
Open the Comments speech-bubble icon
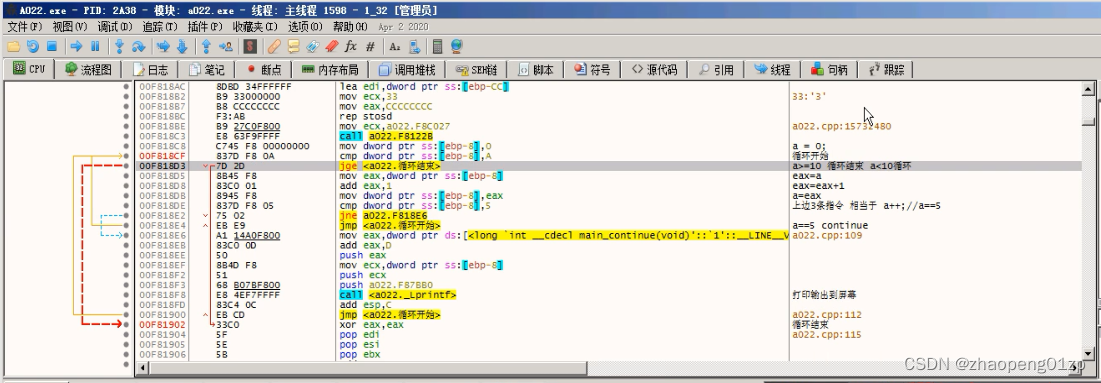[x=294, y=47]
